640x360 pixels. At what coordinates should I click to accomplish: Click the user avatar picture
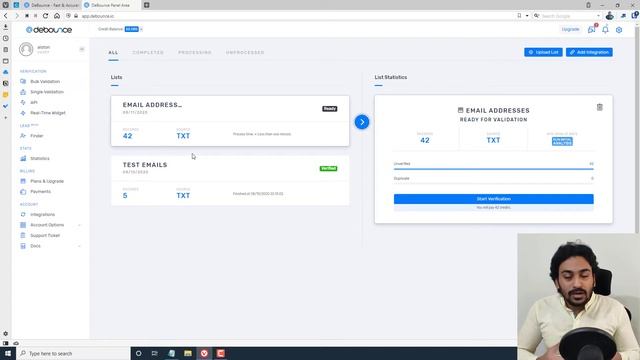[x=26, y=49]
